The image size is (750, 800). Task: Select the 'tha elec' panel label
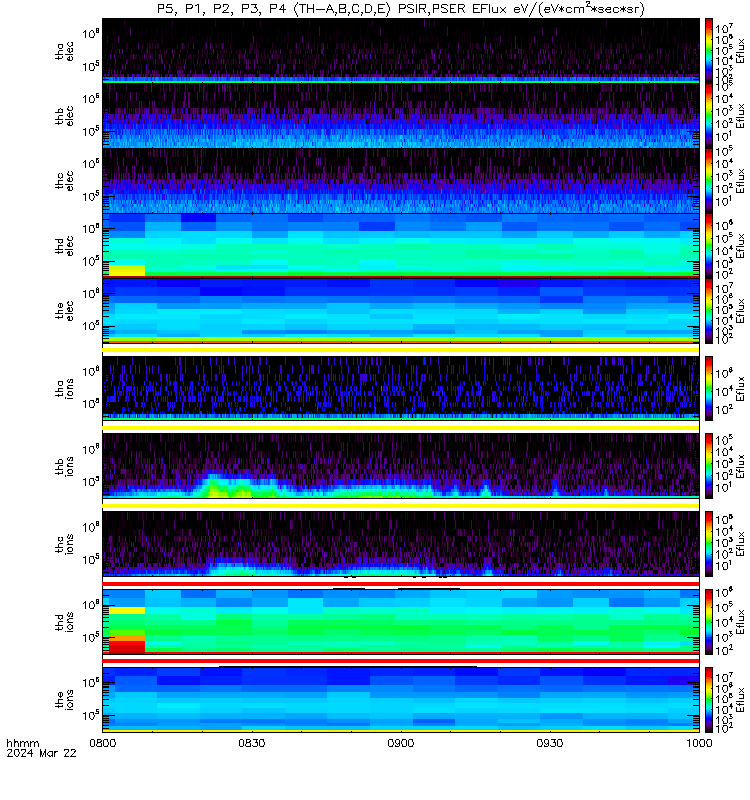[x=65, y=51]
